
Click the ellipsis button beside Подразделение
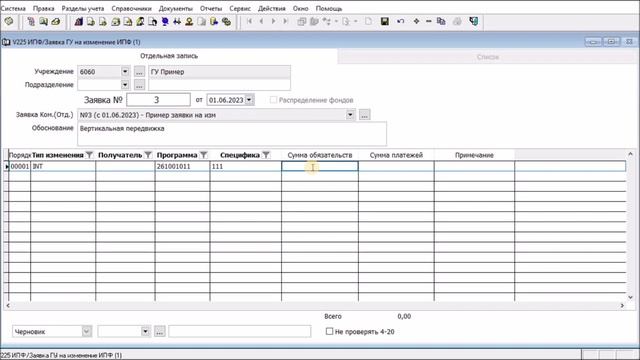139,85
